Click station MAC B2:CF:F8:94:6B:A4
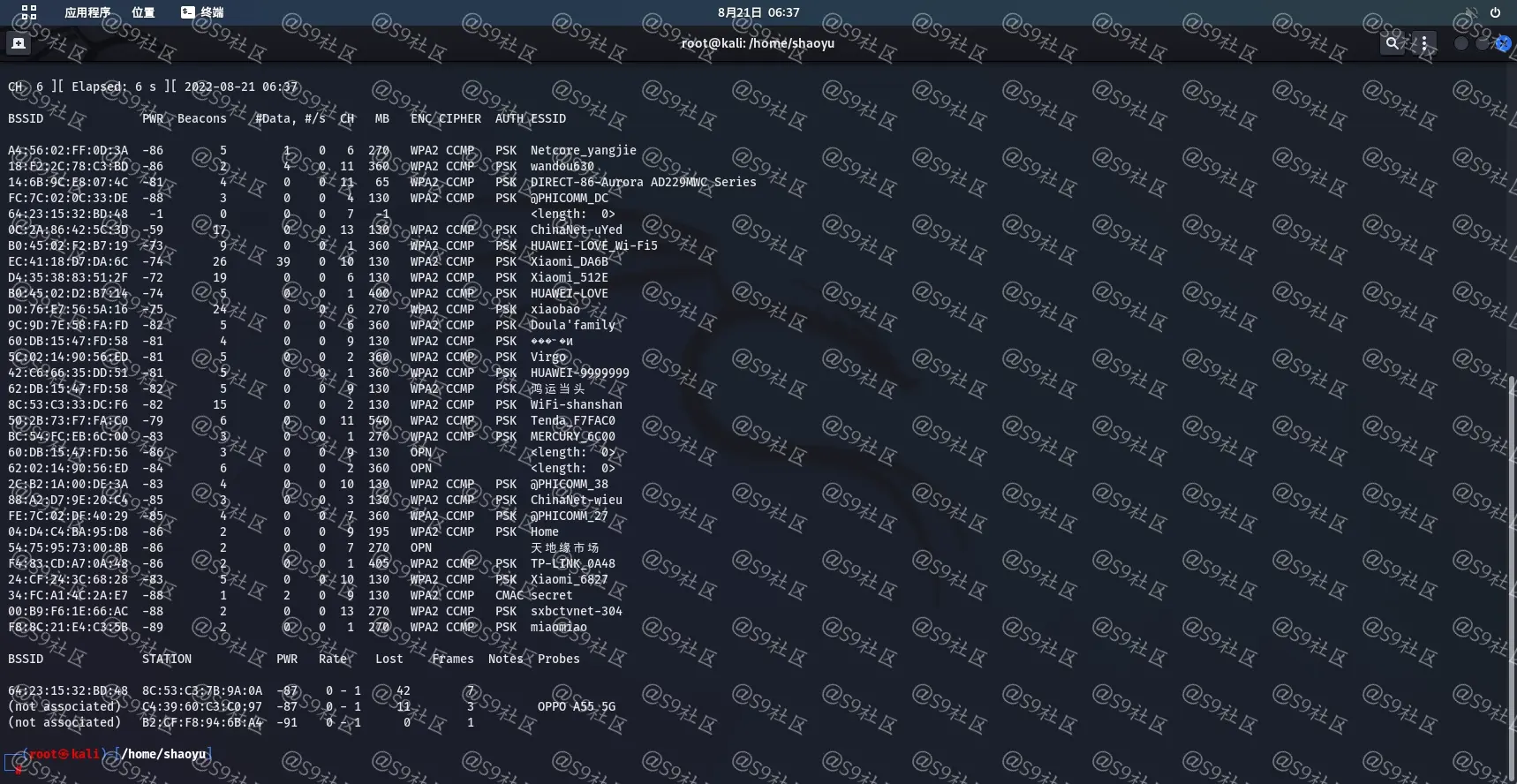 click(202, 722)
